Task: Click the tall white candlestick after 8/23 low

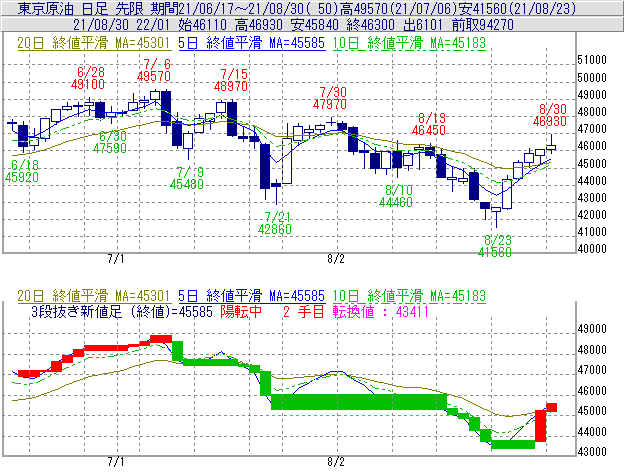Action: click(507, 194)
